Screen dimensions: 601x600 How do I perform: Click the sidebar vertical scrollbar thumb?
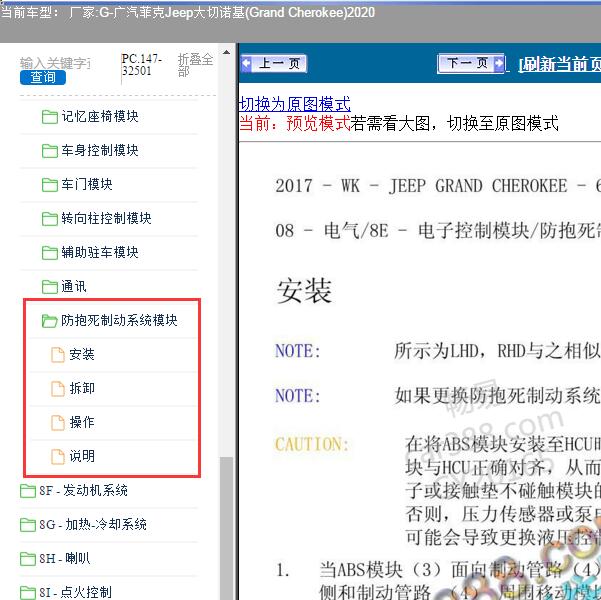pyautogui.click(x=227, y=528)
